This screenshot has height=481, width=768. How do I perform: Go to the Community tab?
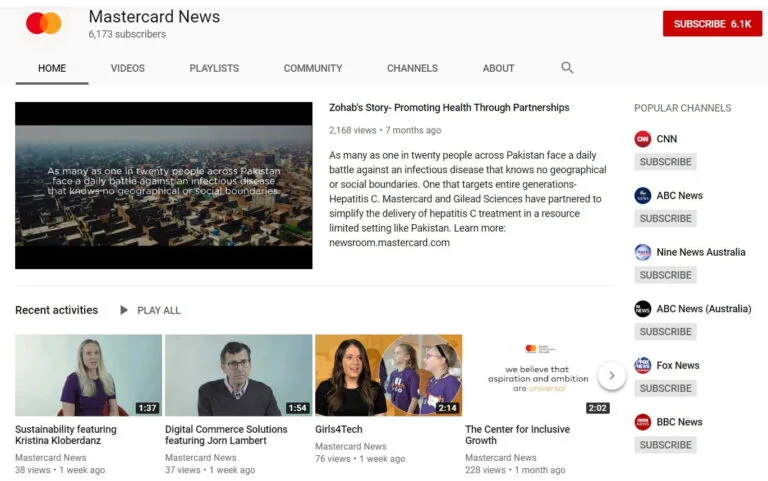(312, 68)
